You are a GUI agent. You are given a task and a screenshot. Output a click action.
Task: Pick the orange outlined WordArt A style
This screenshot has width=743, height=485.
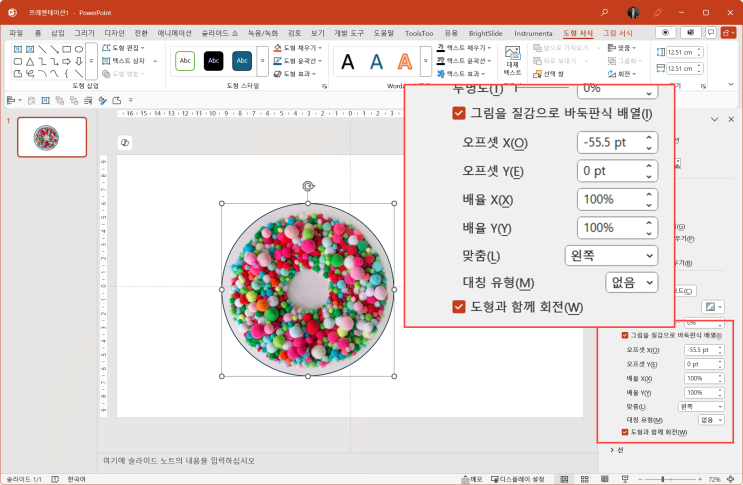click(x=405, y=62)
